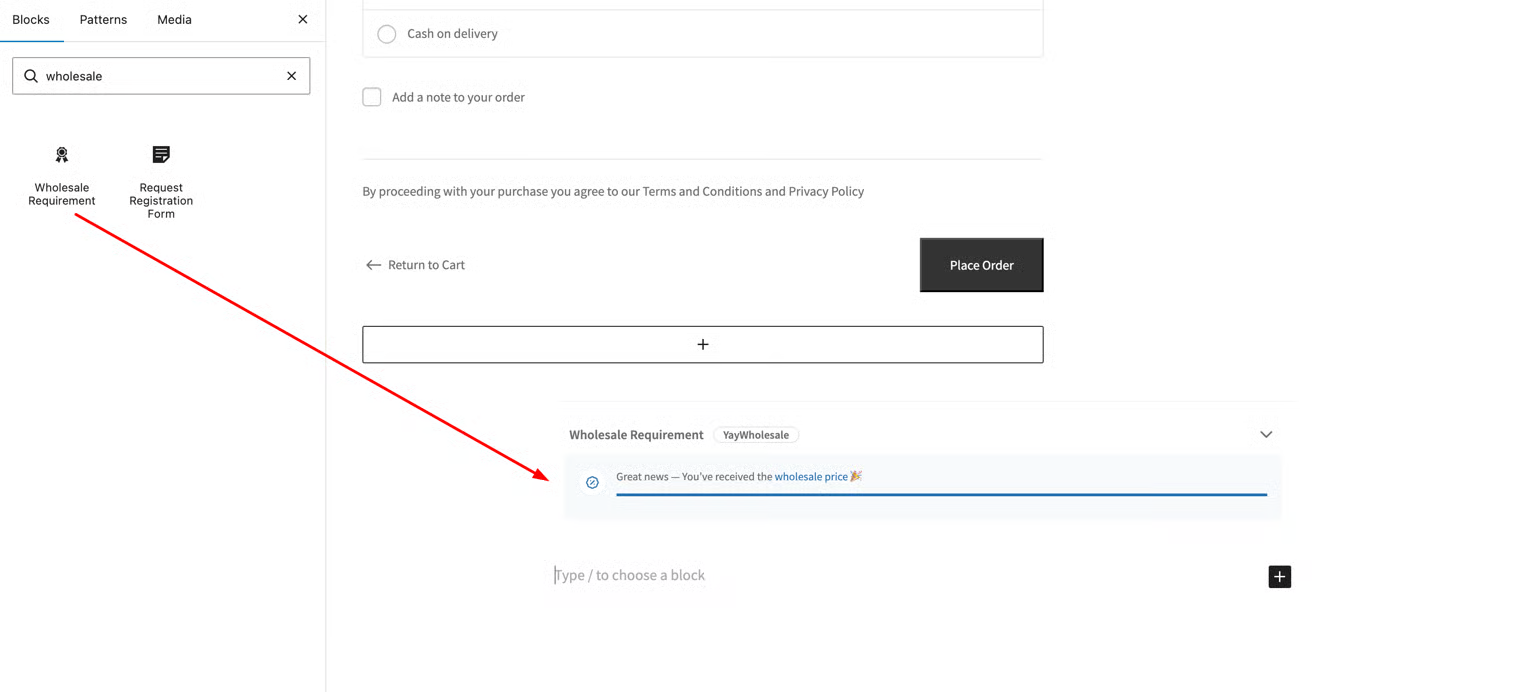Click the block search input field
The height and width of the screenshot is (692, 1520).
point(160,76)
